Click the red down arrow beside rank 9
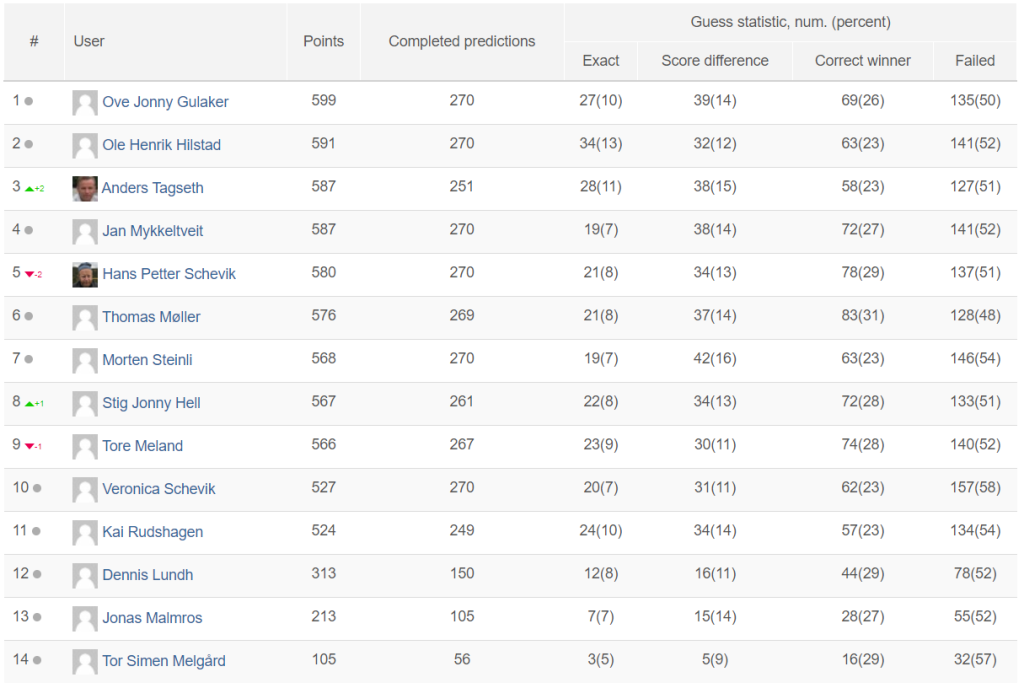1024x688 pixels. coord(29,446)
